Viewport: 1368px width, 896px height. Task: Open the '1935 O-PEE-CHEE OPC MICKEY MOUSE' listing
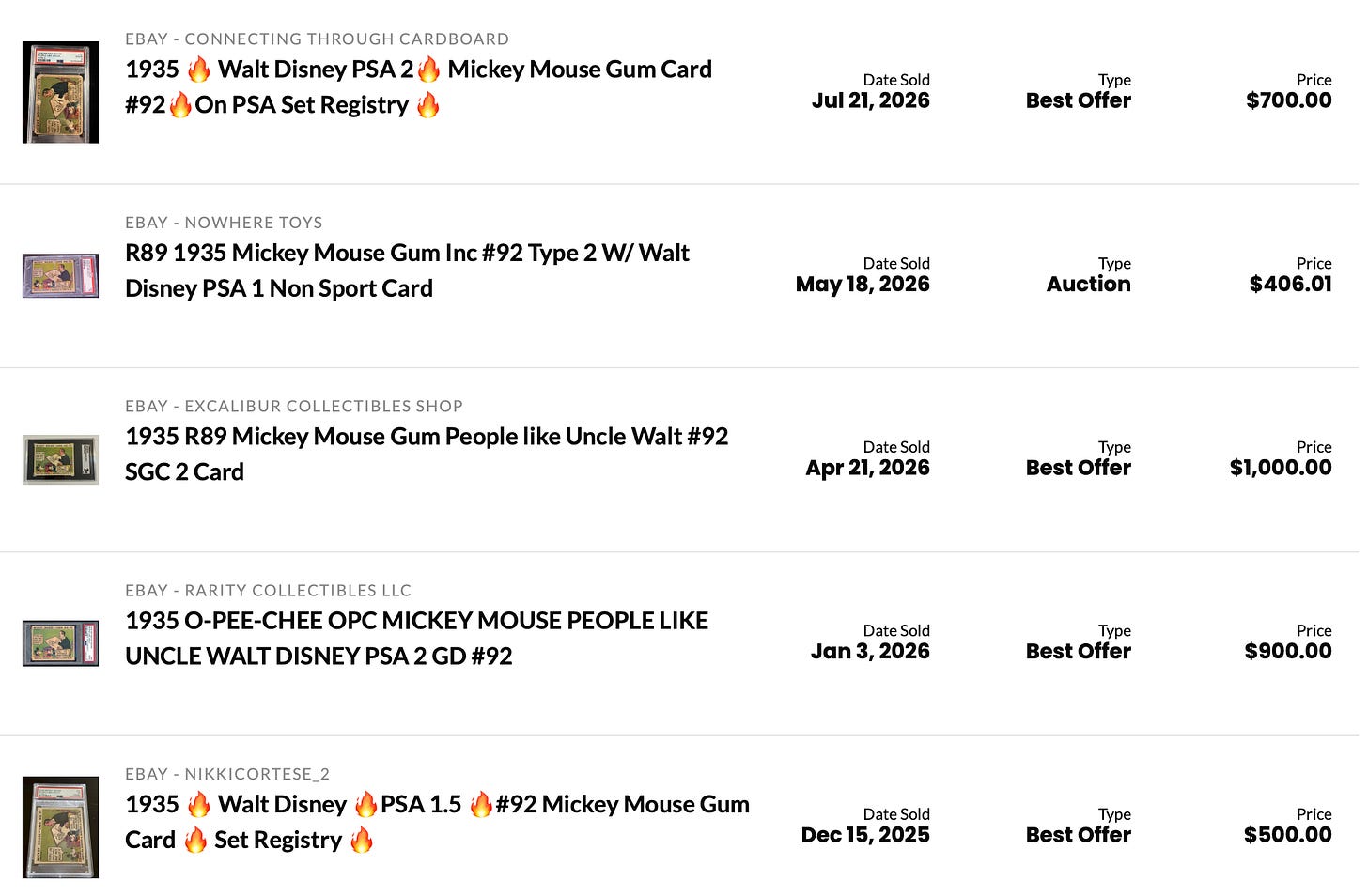pyautogui.click(x=416, y=638)
